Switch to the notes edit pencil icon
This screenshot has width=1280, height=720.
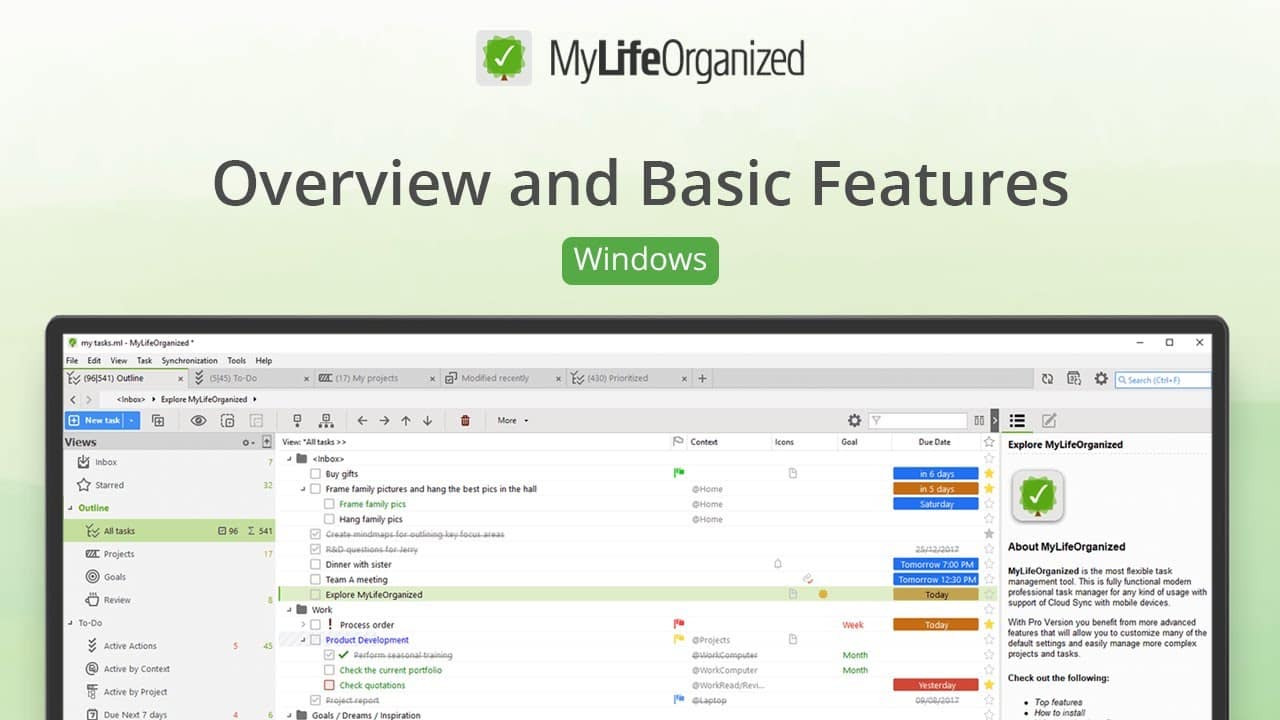(1048, 421)
